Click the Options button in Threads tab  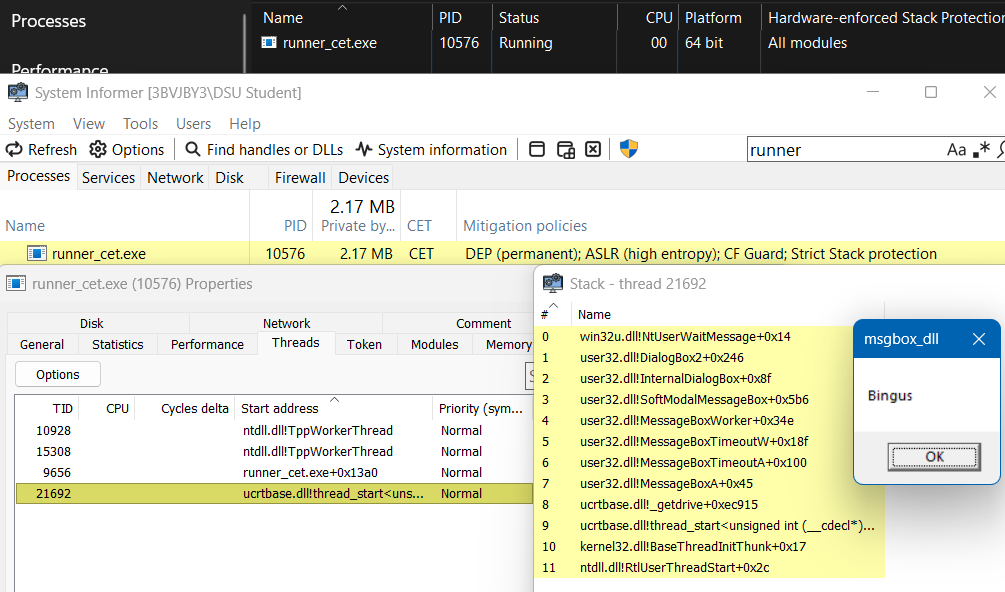coord(58,374)
